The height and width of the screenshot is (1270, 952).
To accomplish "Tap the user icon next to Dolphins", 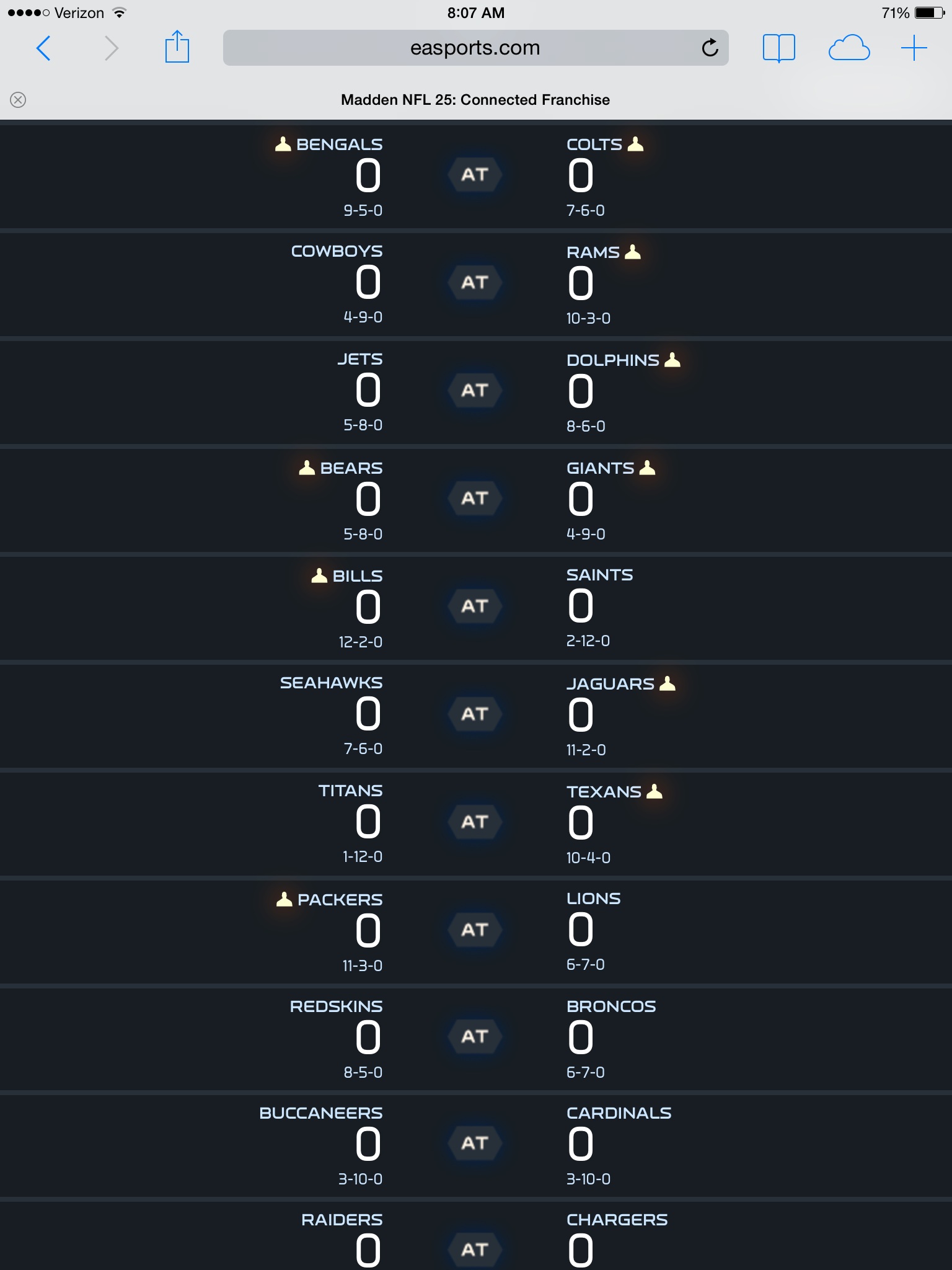I will (672, 360).
